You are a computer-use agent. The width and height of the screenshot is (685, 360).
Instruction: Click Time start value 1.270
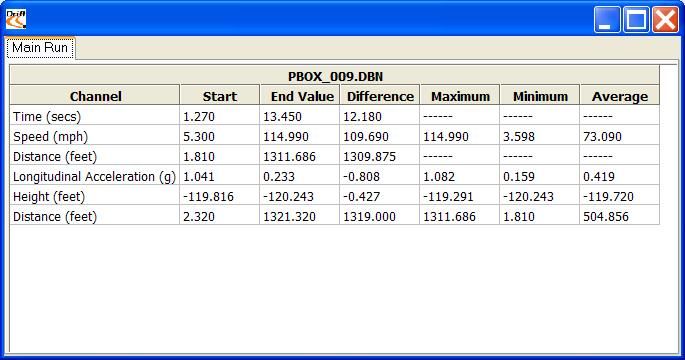pyautogui.click(x=199, y=117)
